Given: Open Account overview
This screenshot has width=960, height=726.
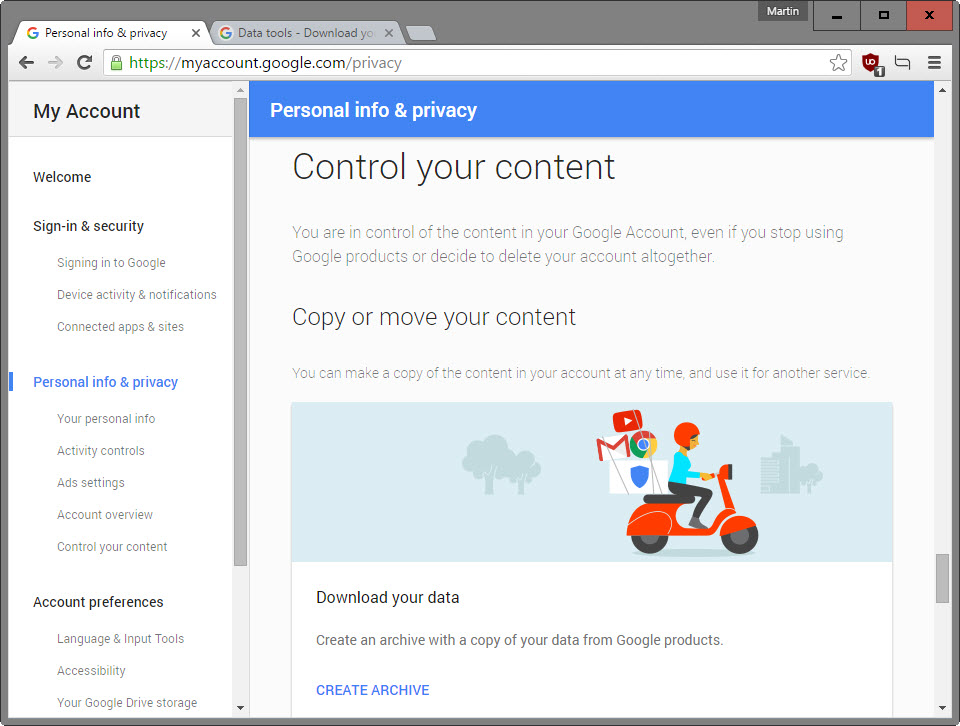Looking at the screenshot, I should [105, 515].
